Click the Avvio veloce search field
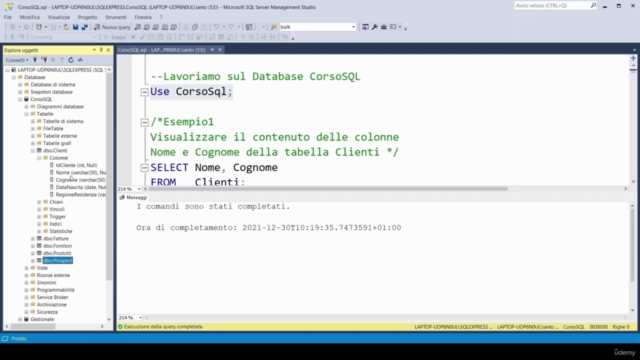640x360 pixels. (x=551, y=5)
